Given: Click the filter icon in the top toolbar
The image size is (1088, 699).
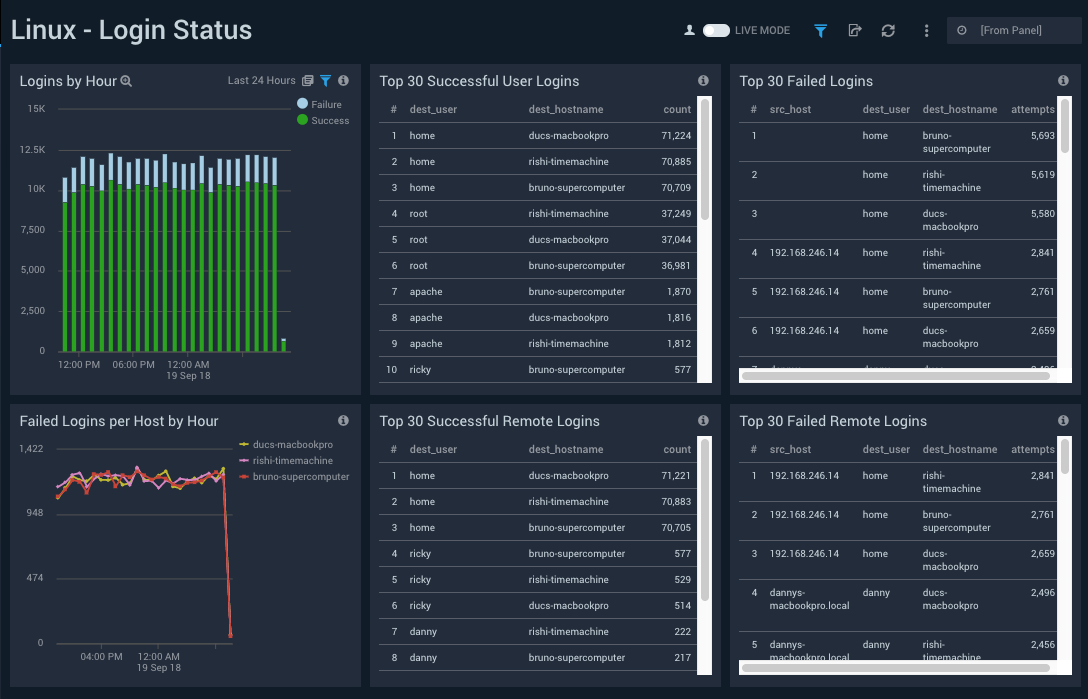Looking at the screenshot, I should [820, 31].
